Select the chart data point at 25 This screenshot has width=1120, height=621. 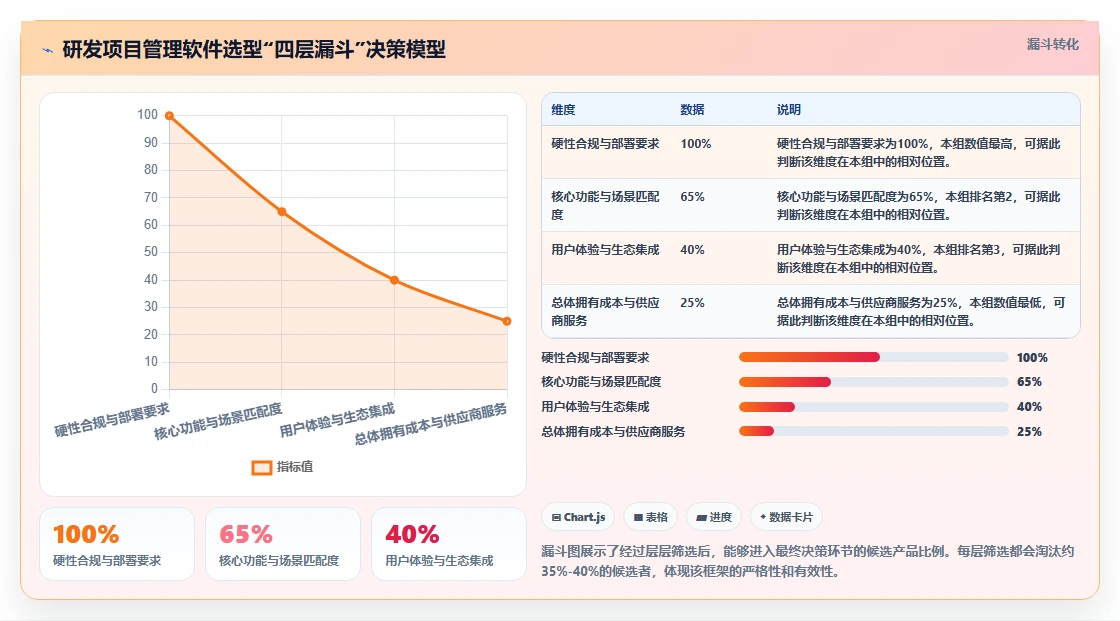(x=507, y=322)
